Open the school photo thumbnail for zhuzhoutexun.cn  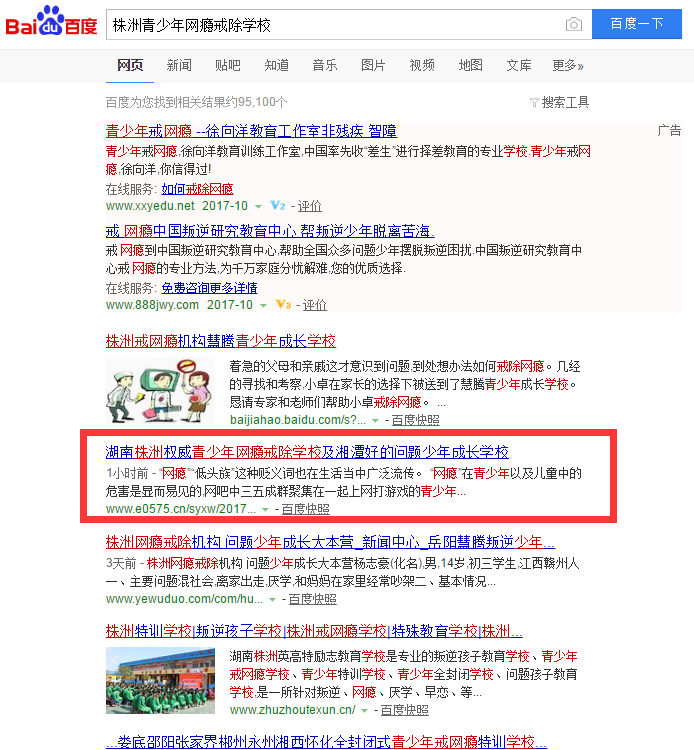(160, 680)
